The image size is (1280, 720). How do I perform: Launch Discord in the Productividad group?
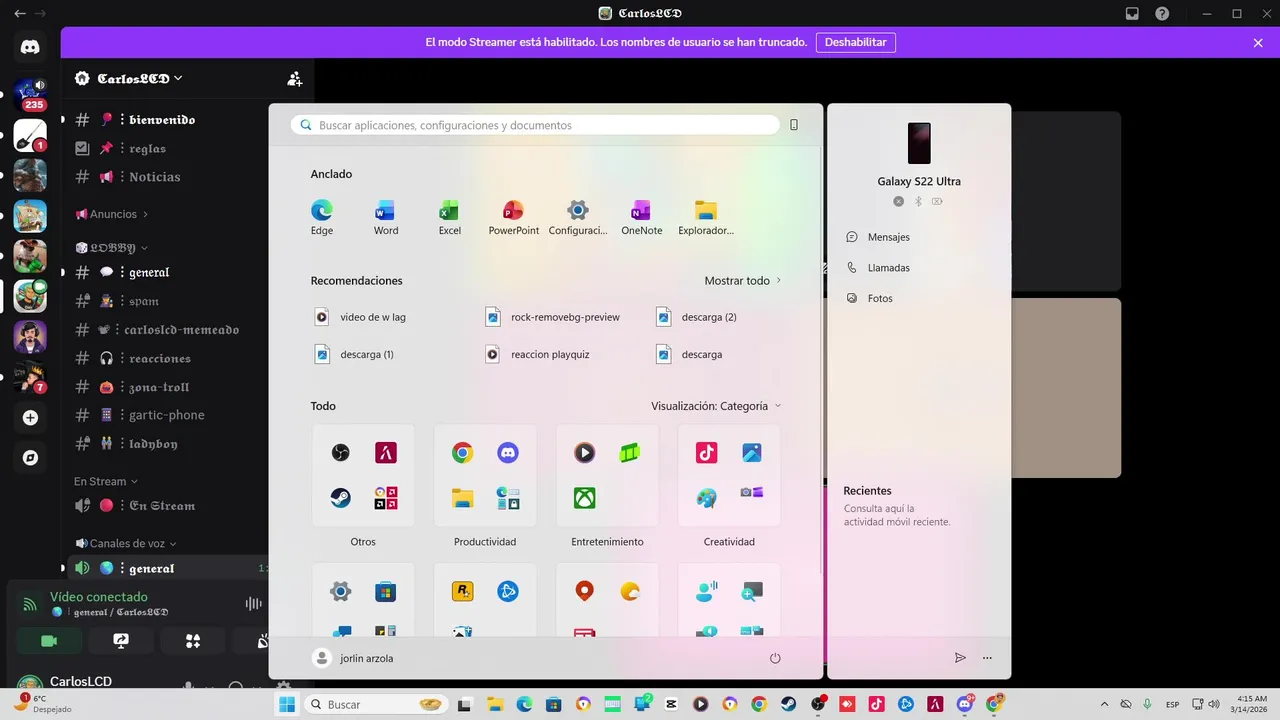(508, 453)
